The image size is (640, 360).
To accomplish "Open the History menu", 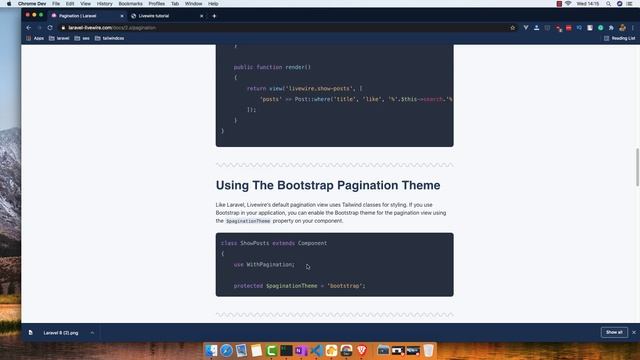I will click(x=104, y=4).
